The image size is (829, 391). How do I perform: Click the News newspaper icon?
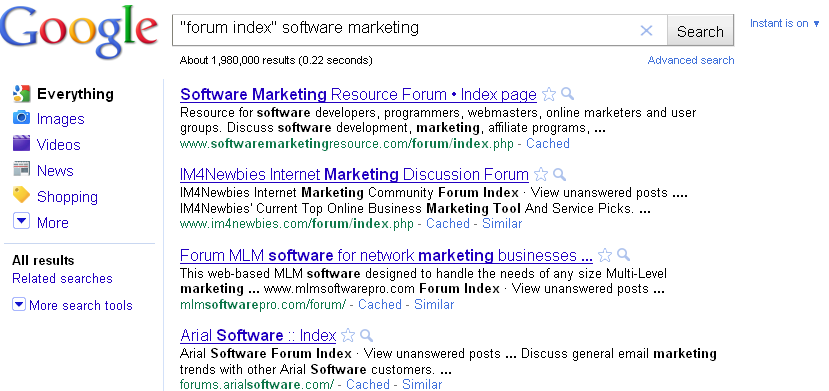pyautogui.click(x=21, y=169)
